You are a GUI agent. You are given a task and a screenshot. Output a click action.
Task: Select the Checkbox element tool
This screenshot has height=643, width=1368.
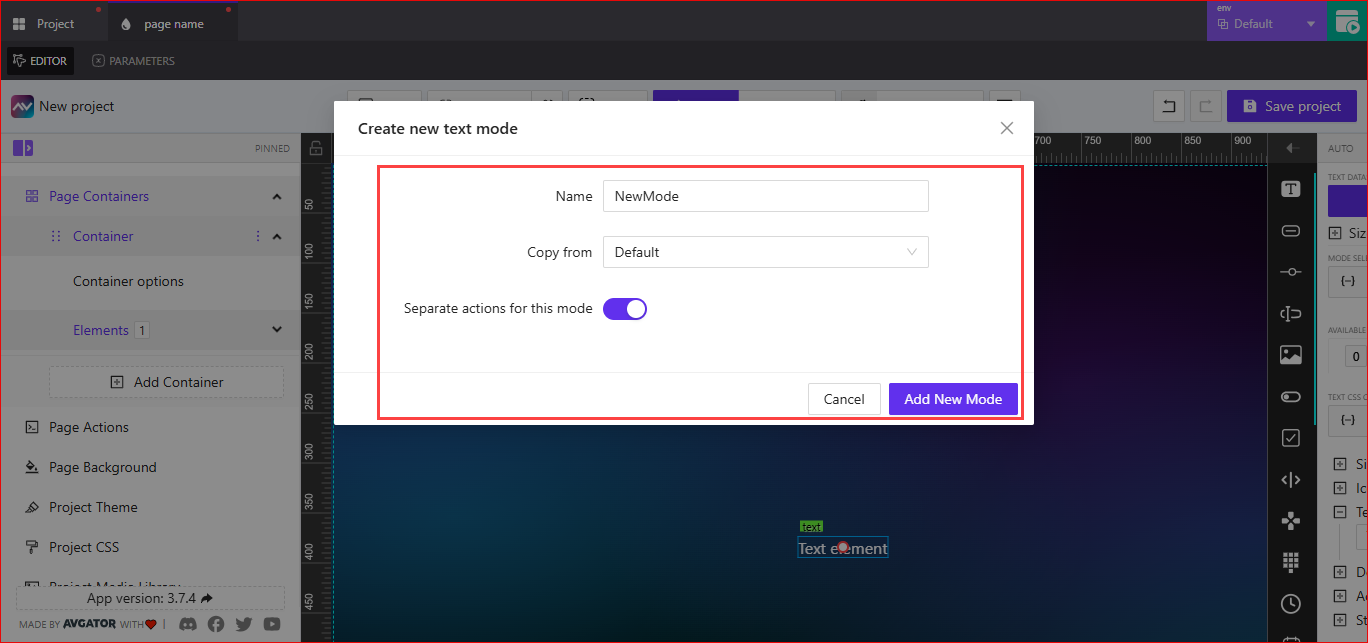1290,437
